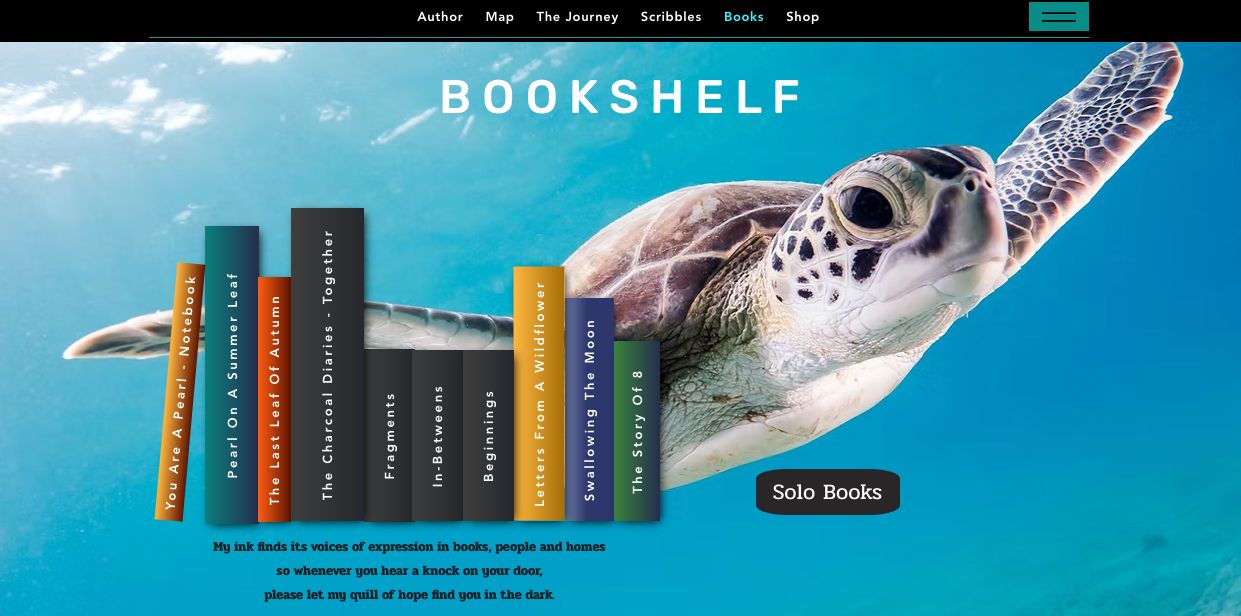Choose The Charcoal Diaries - Together book
The height and width of the screenshot is (616, 1241).
[x=327, y=365]
